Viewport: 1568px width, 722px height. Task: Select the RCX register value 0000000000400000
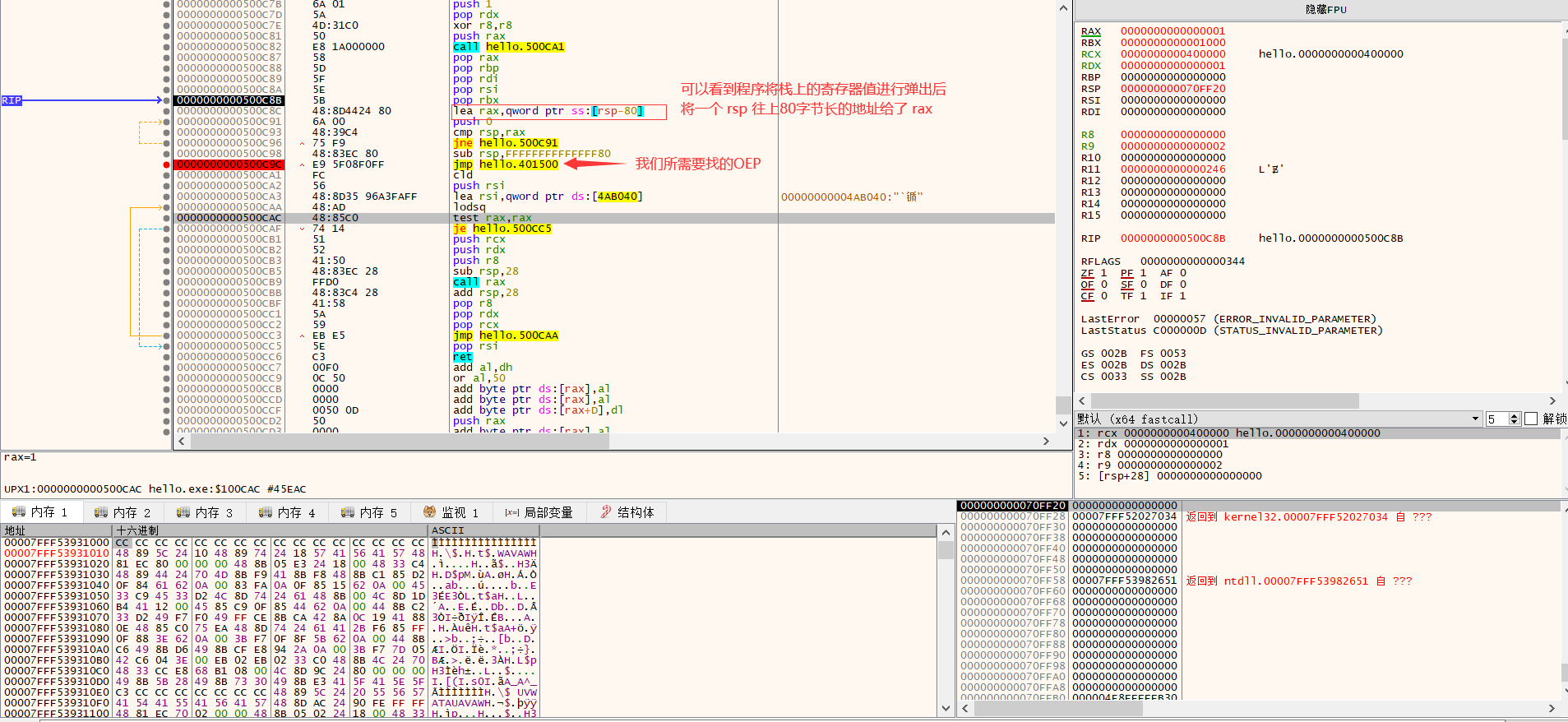click(x=1173, y=54)
